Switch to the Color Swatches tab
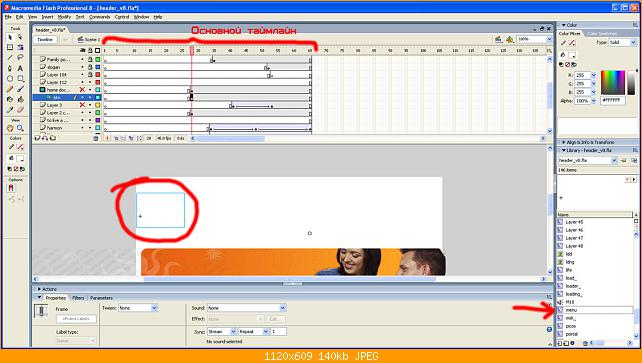The width and height of the screenshot is (642, 363). 602,34
